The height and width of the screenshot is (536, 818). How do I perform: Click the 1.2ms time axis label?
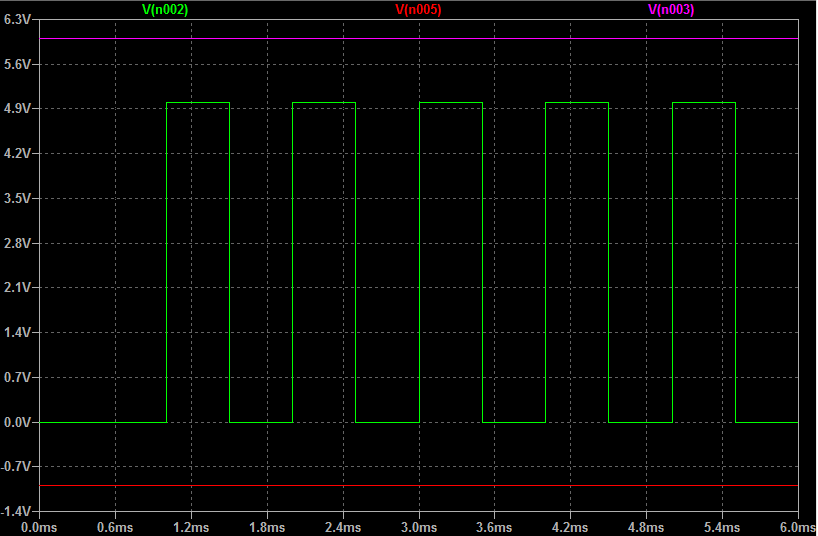coord(190,527)
